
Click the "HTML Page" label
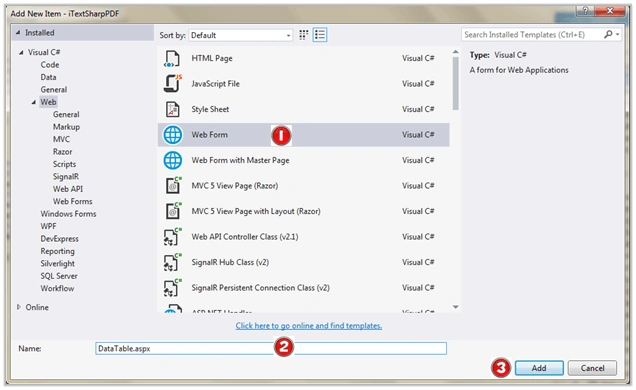[212, 58]
